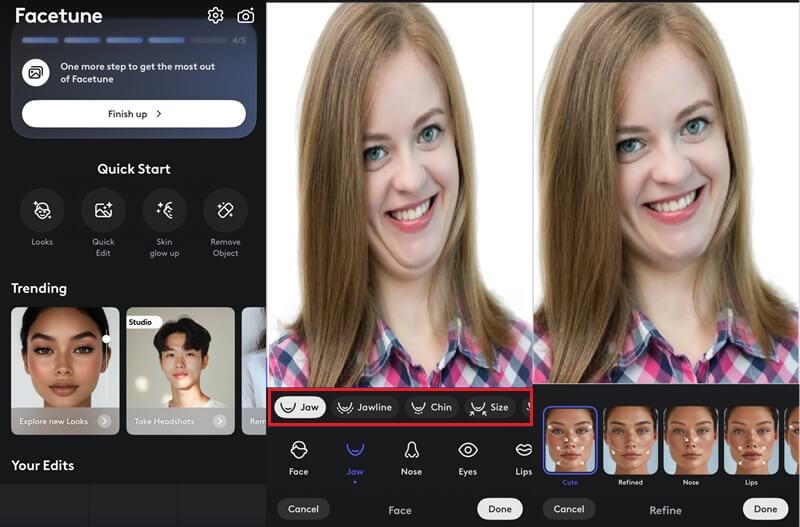800x527 pixels.
Task: Select the Jaw sub-option chip
Action: pyautogui.click(x=300, y=407)
